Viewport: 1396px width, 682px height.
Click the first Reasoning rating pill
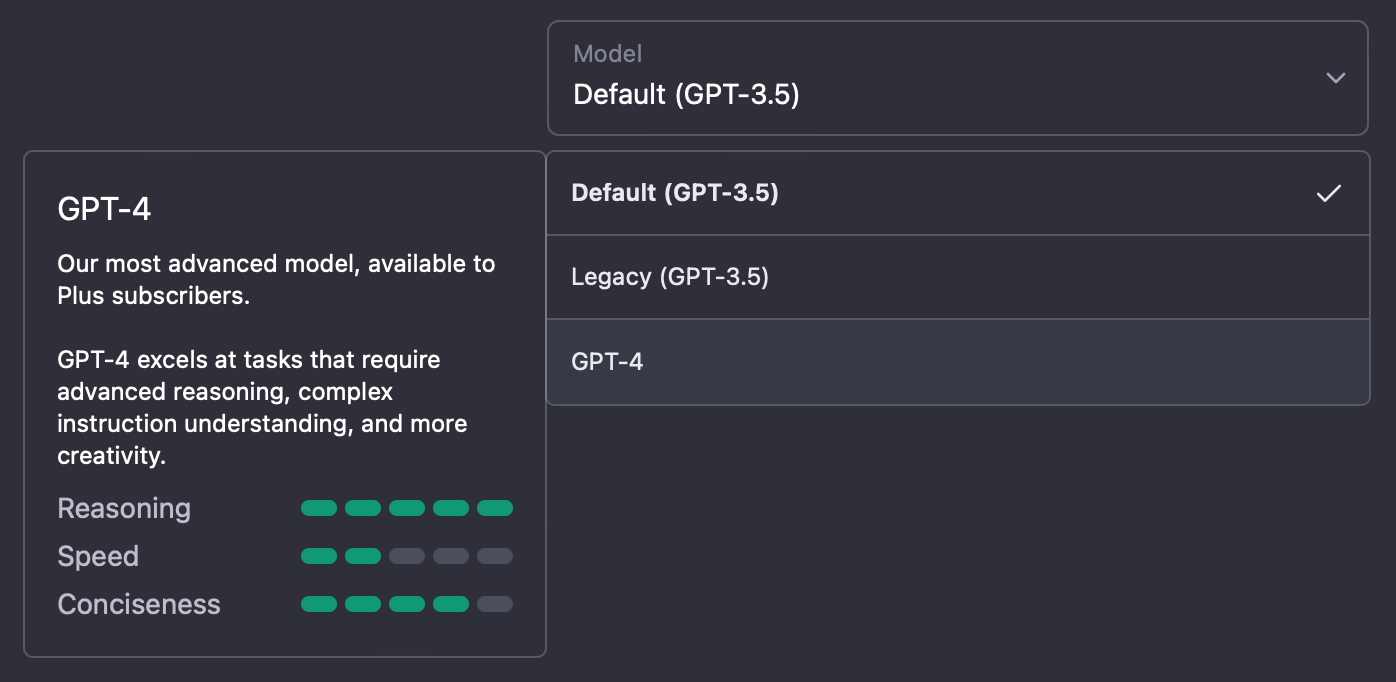pos(319,508)
